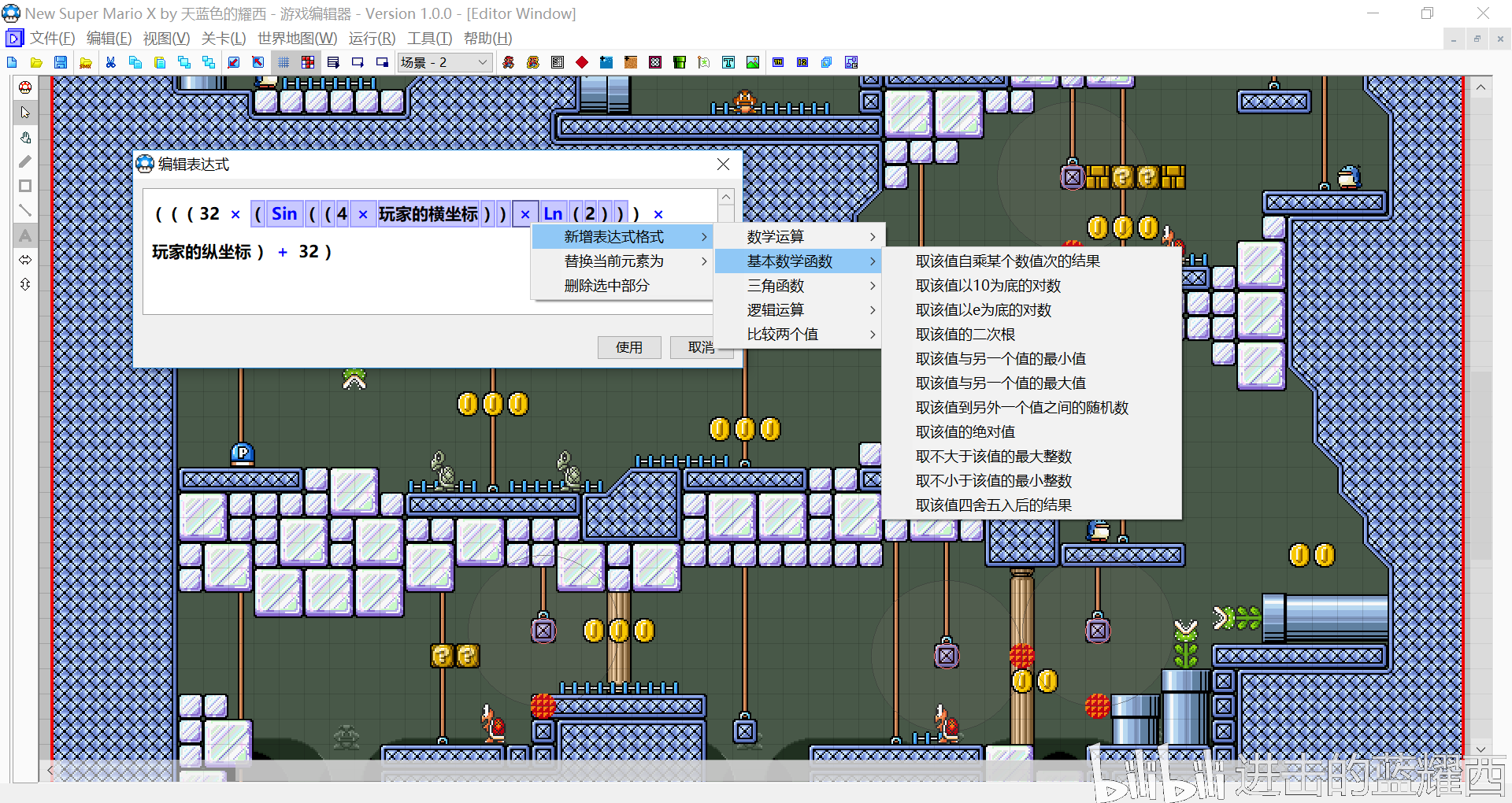Click the list-with-arrow toolbar icon
This screenshot has height=803, width=1512.
click(x=333, y=62)
